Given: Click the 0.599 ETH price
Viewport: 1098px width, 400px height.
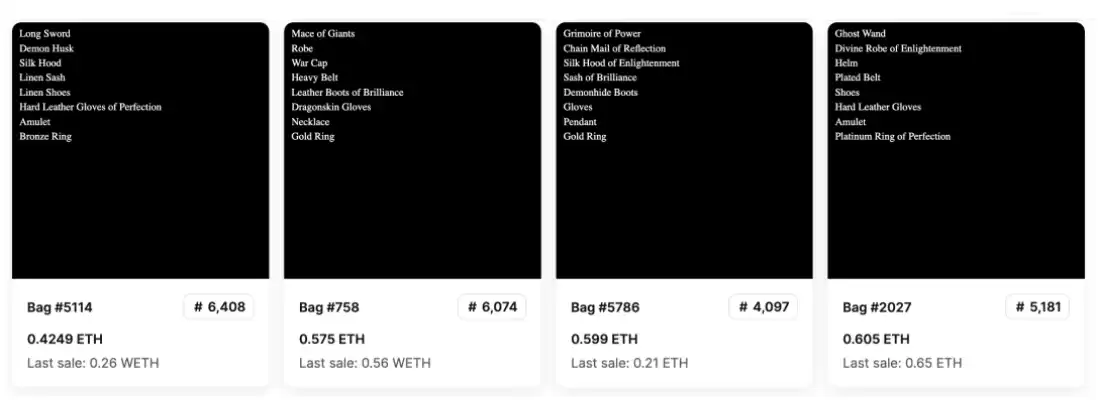Looking at the screenshot, I should [x=604, y=339].
